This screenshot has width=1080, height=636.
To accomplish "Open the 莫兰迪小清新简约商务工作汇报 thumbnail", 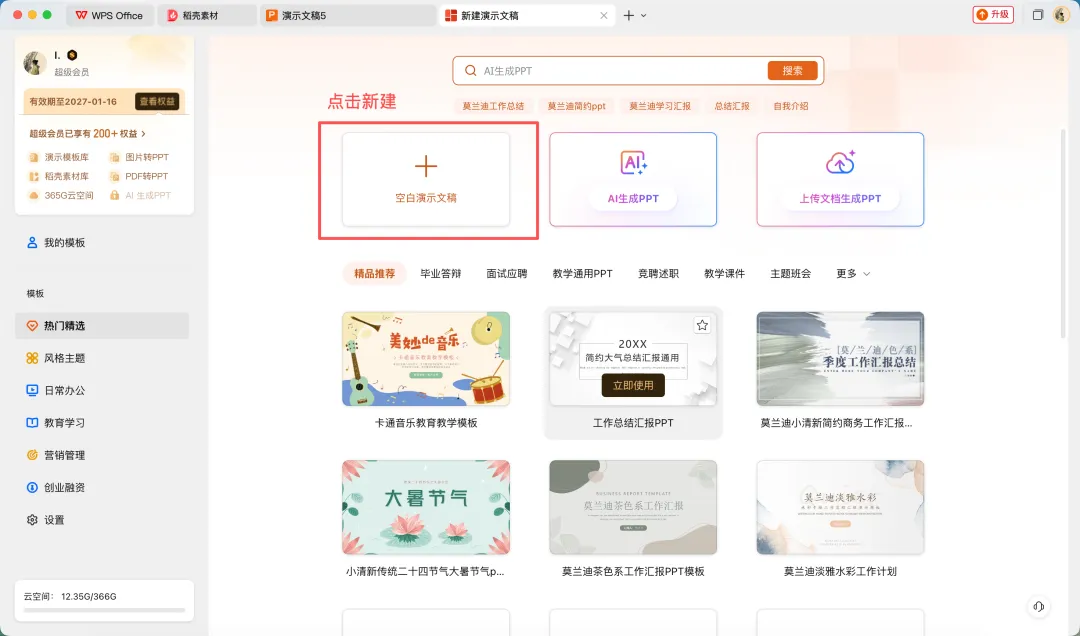I will pos(840,358).
